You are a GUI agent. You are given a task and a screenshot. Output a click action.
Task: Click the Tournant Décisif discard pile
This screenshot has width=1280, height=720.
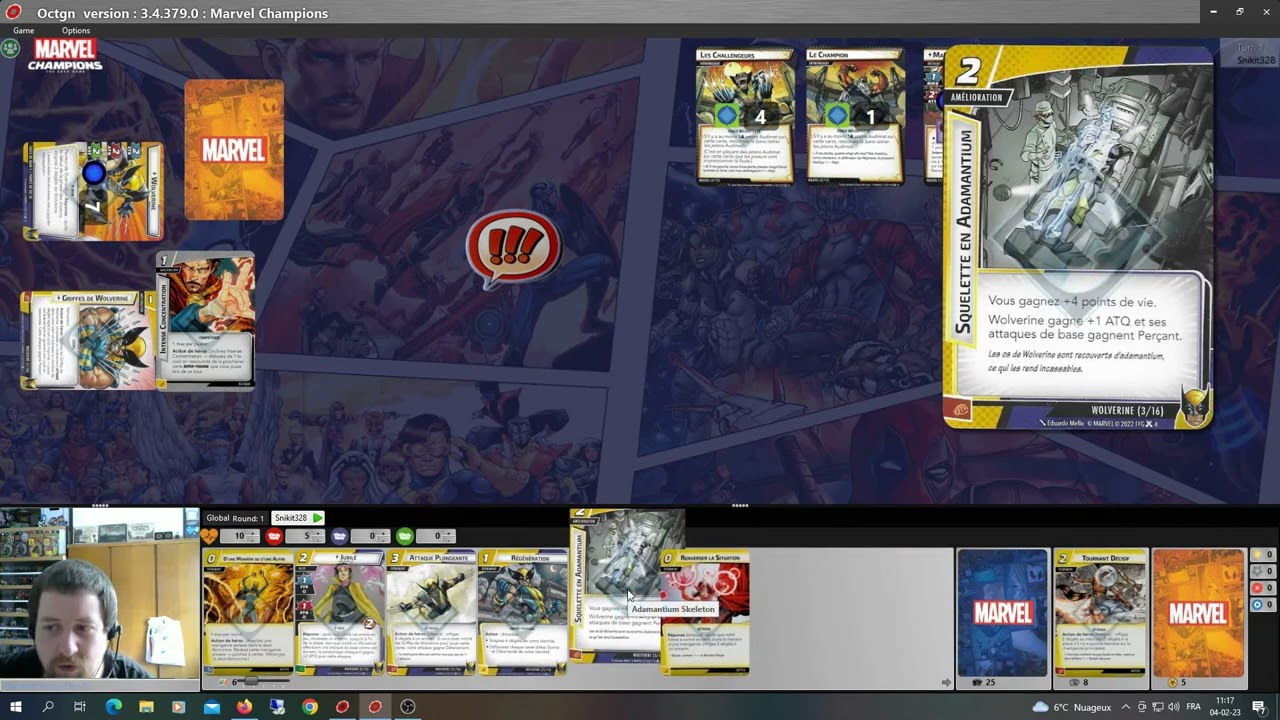[1100, 612]
